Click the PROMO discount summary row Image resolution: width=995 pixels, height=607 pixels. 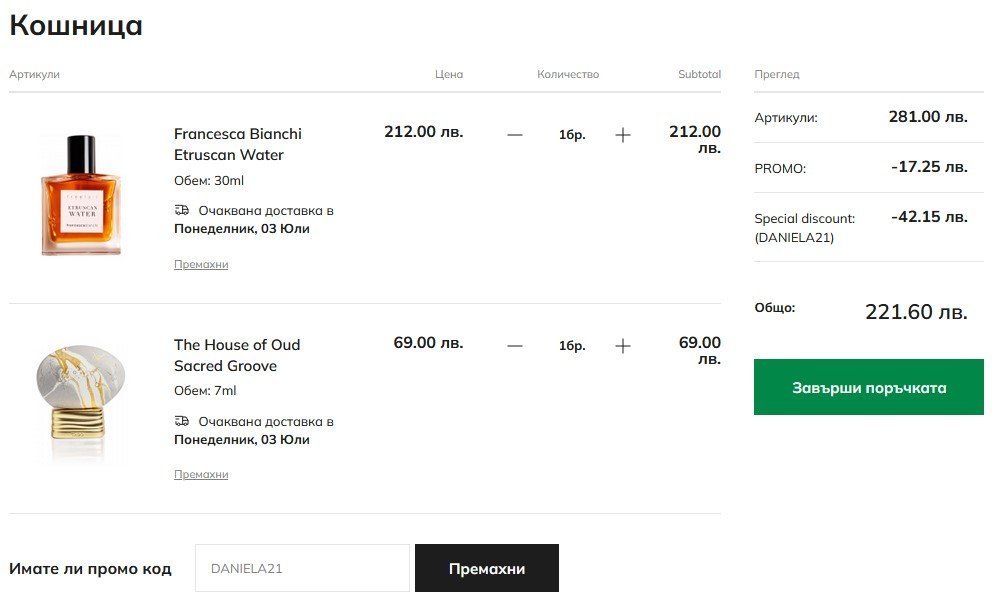[x=860, y=168]
